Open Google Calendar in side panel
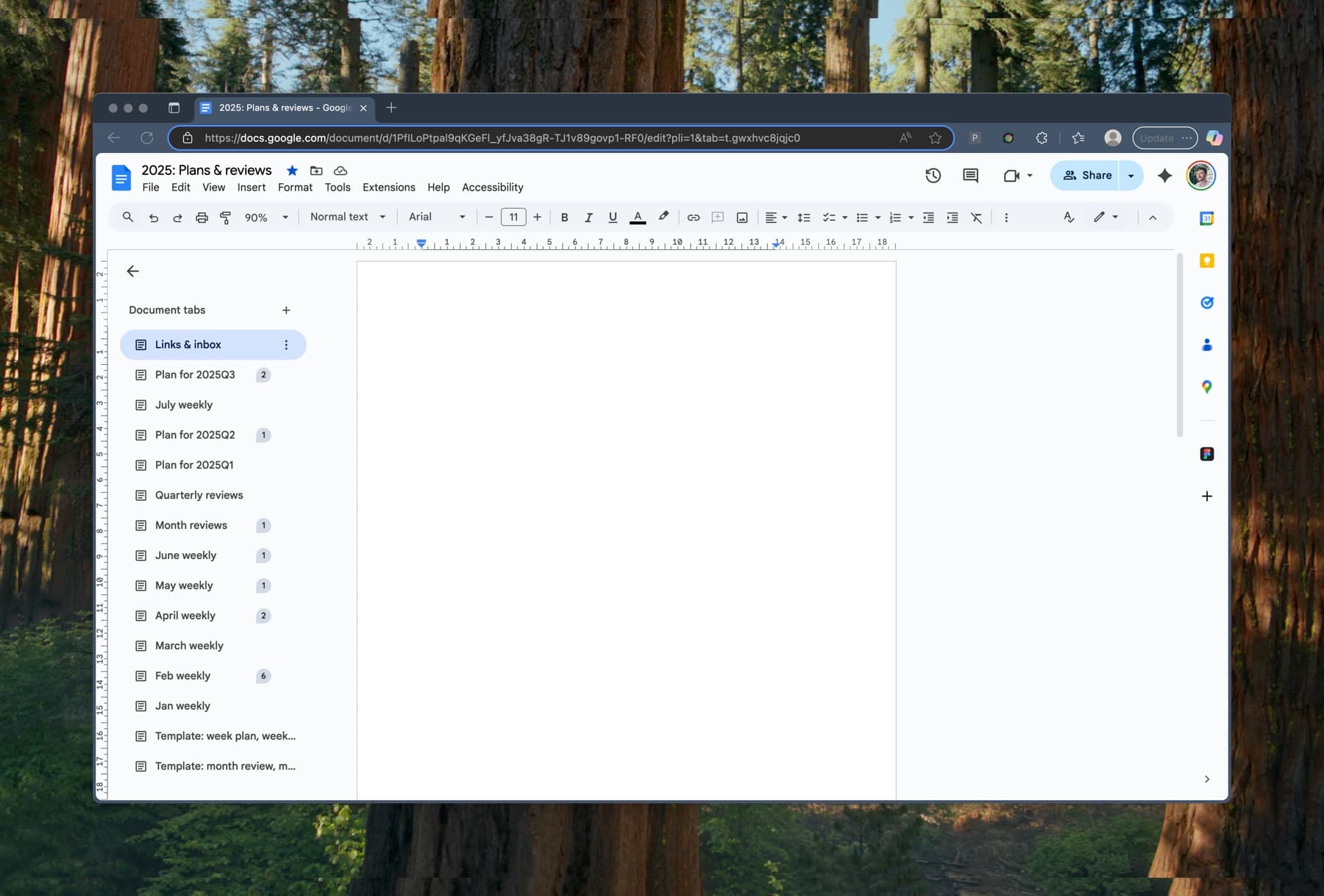 pos(1206,218)
